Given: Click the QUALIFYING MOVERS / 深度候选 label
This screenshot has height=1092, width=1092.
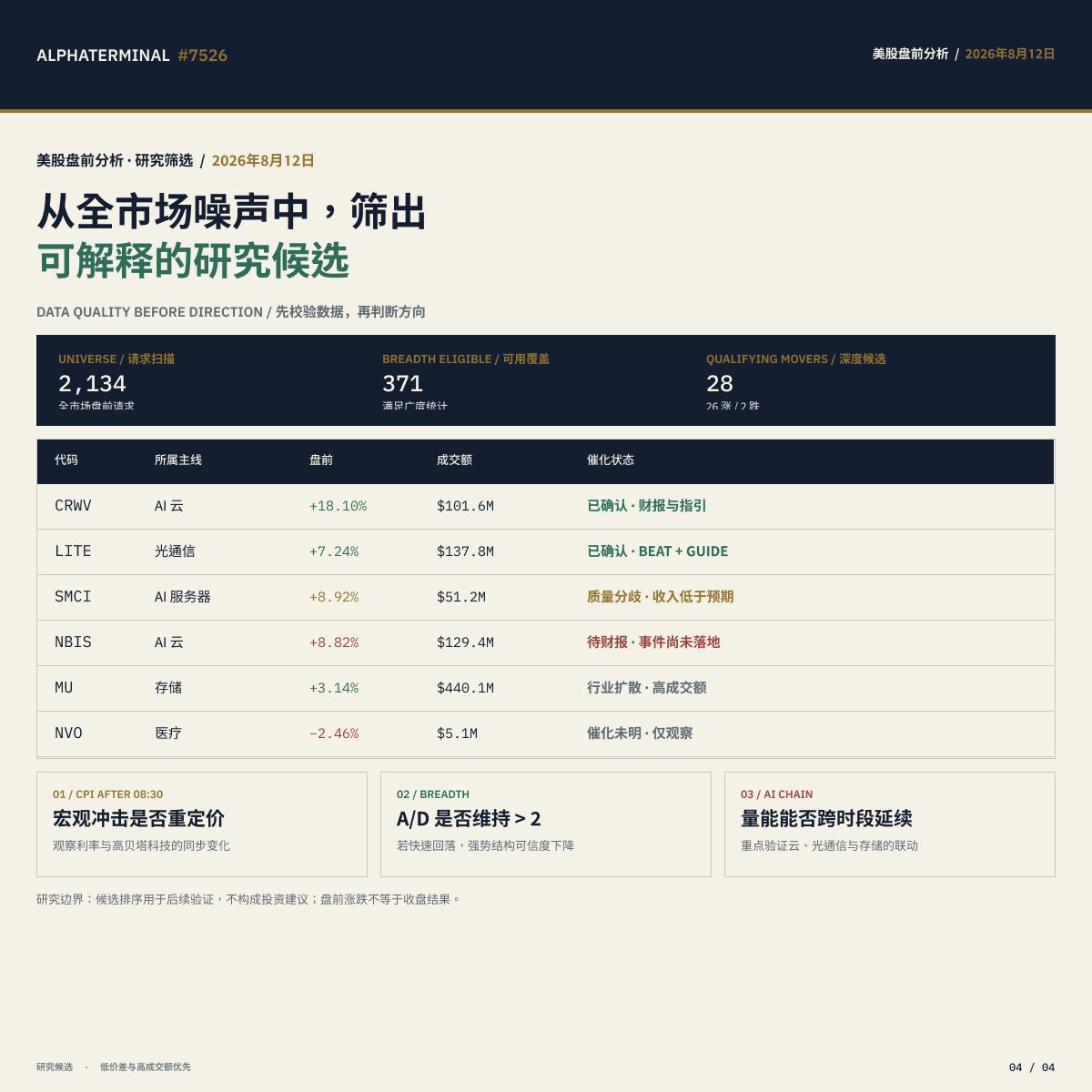Looking at the screenshot, I should [796, 359].
